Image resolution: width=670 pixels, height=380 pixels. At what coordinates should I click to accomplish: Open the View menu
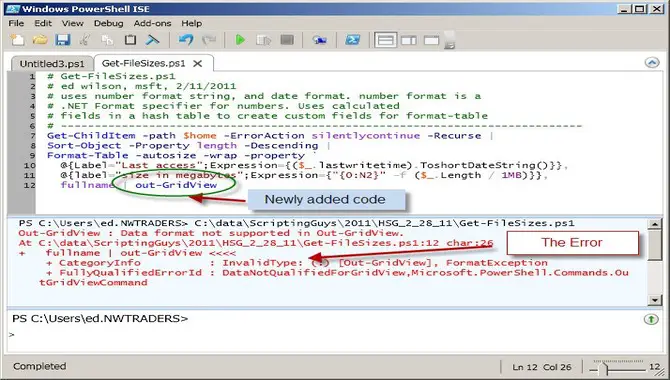click(x=73, y=23)
